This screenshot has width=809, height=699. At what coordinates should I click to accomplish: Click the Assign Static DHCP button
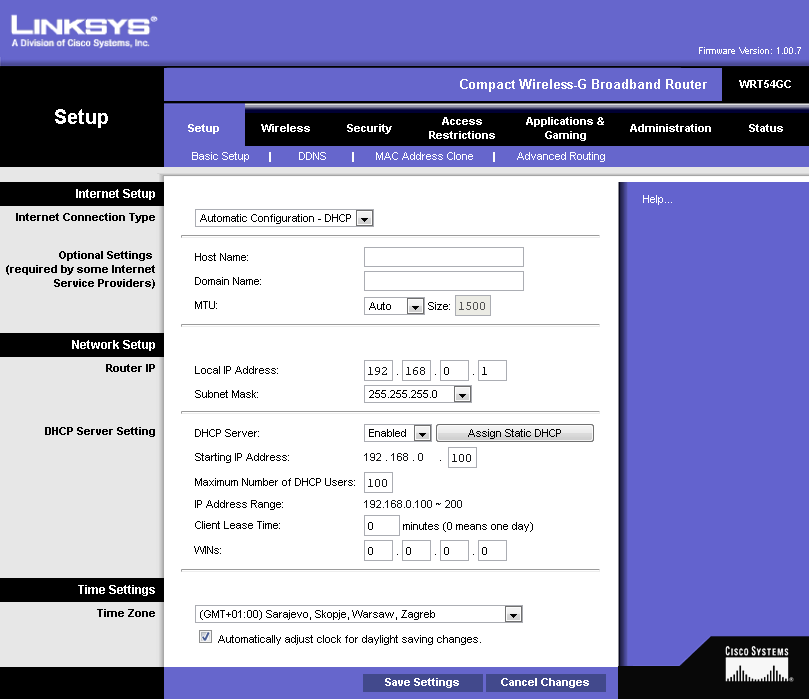tap(514, 432)
